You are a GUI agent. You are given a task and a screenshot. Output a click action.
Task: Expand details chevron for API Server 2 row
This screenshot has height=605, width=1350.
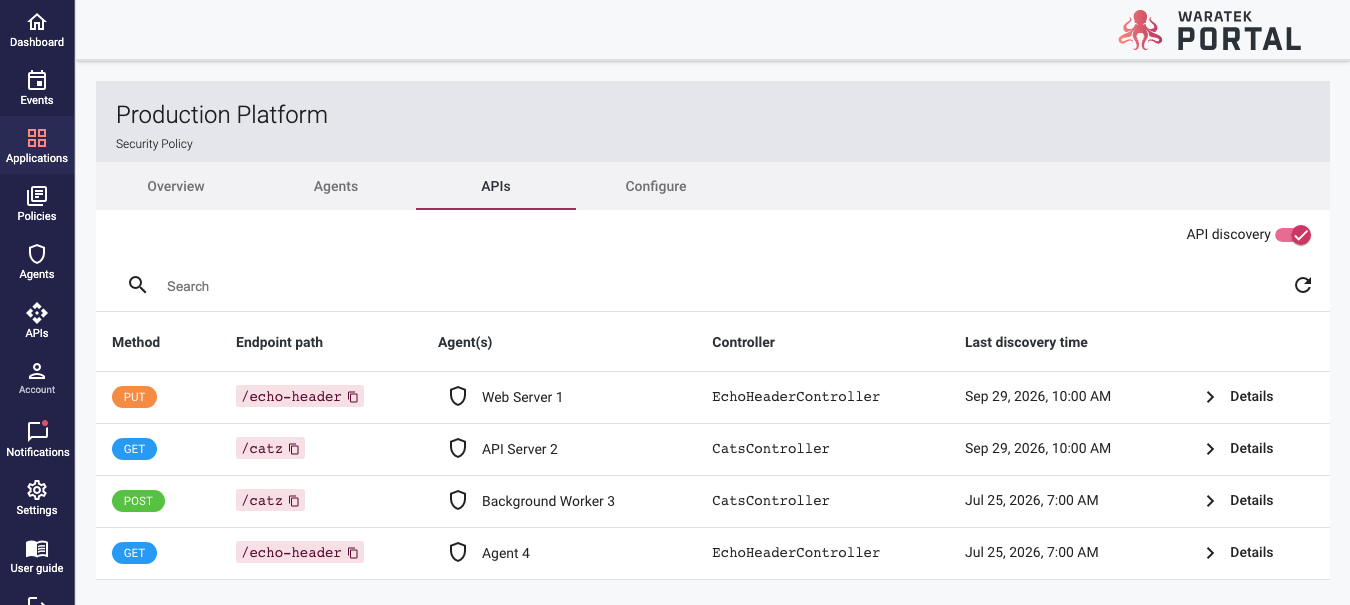(1210, 449)
